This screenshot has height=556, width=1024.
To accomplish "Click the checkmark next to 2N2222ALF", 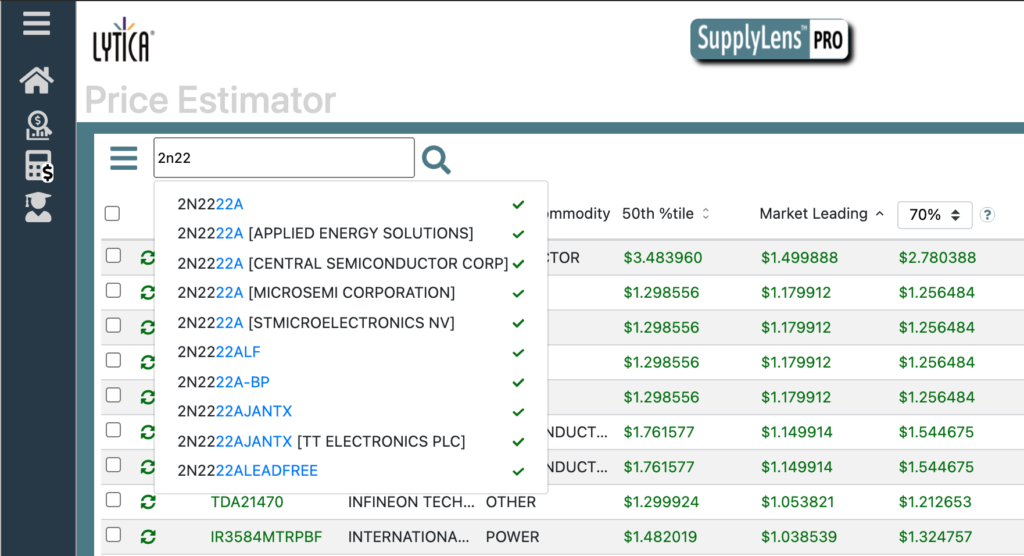I will [519, 353].
